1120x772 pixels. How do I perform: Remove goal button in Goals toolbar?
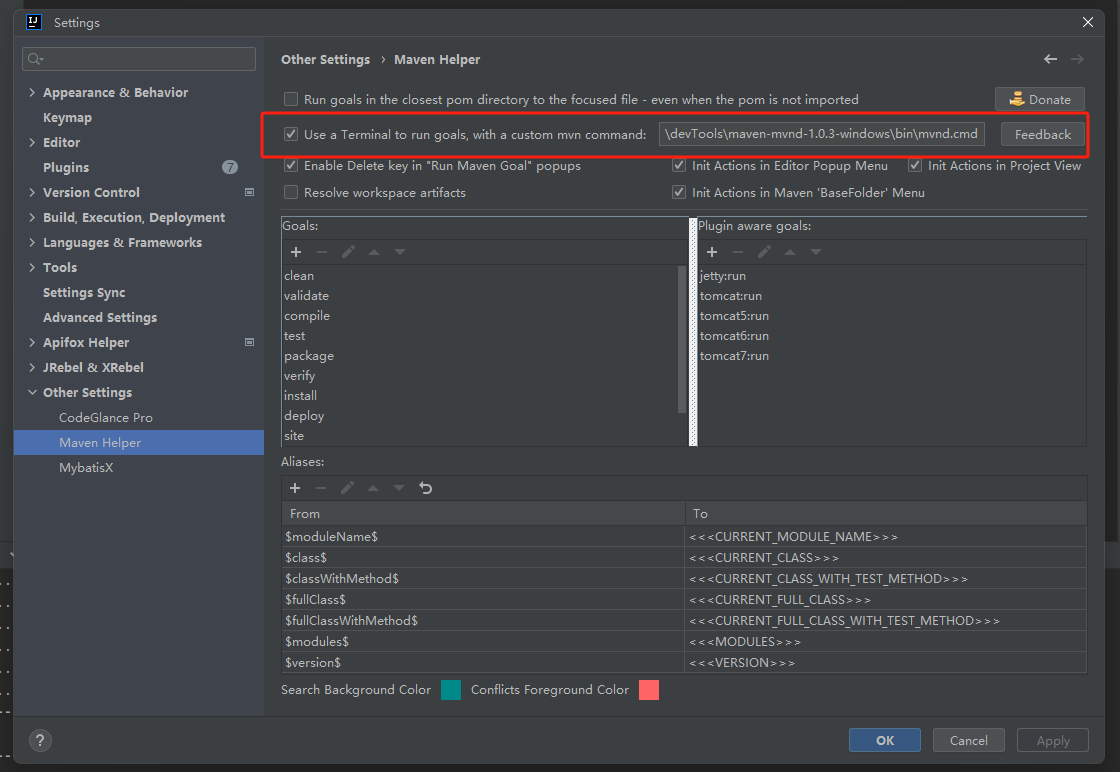[x=321, y=252]
